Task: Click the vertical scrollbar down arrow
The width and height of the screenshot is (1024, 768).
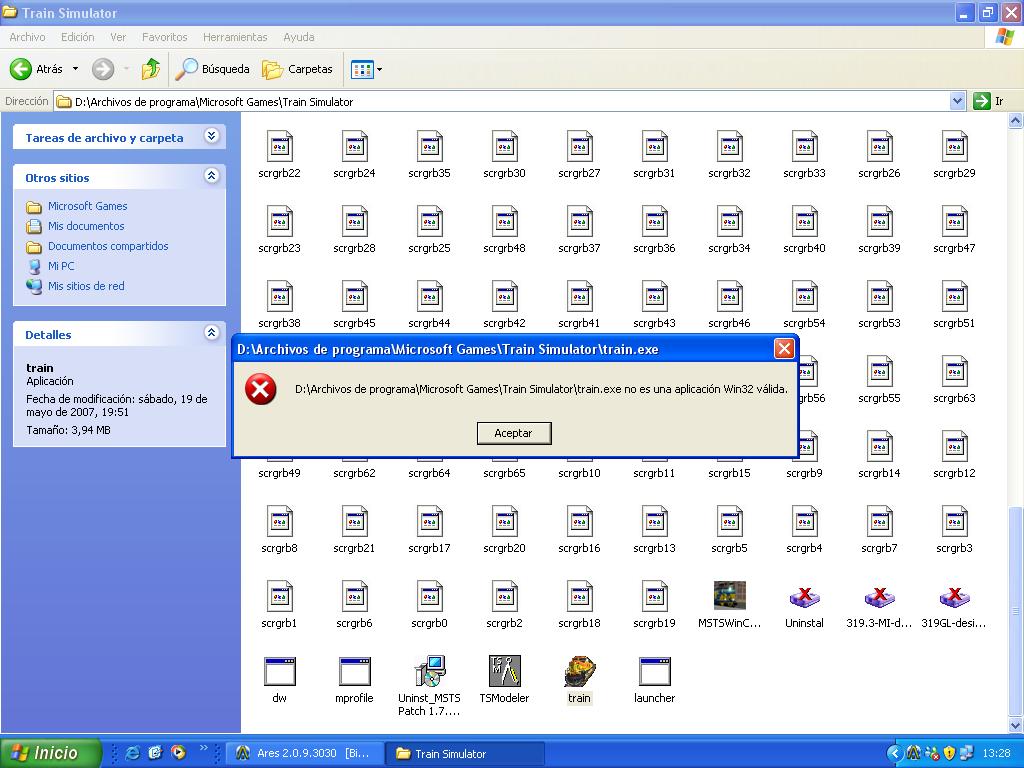Action: tap(1016, 726)
